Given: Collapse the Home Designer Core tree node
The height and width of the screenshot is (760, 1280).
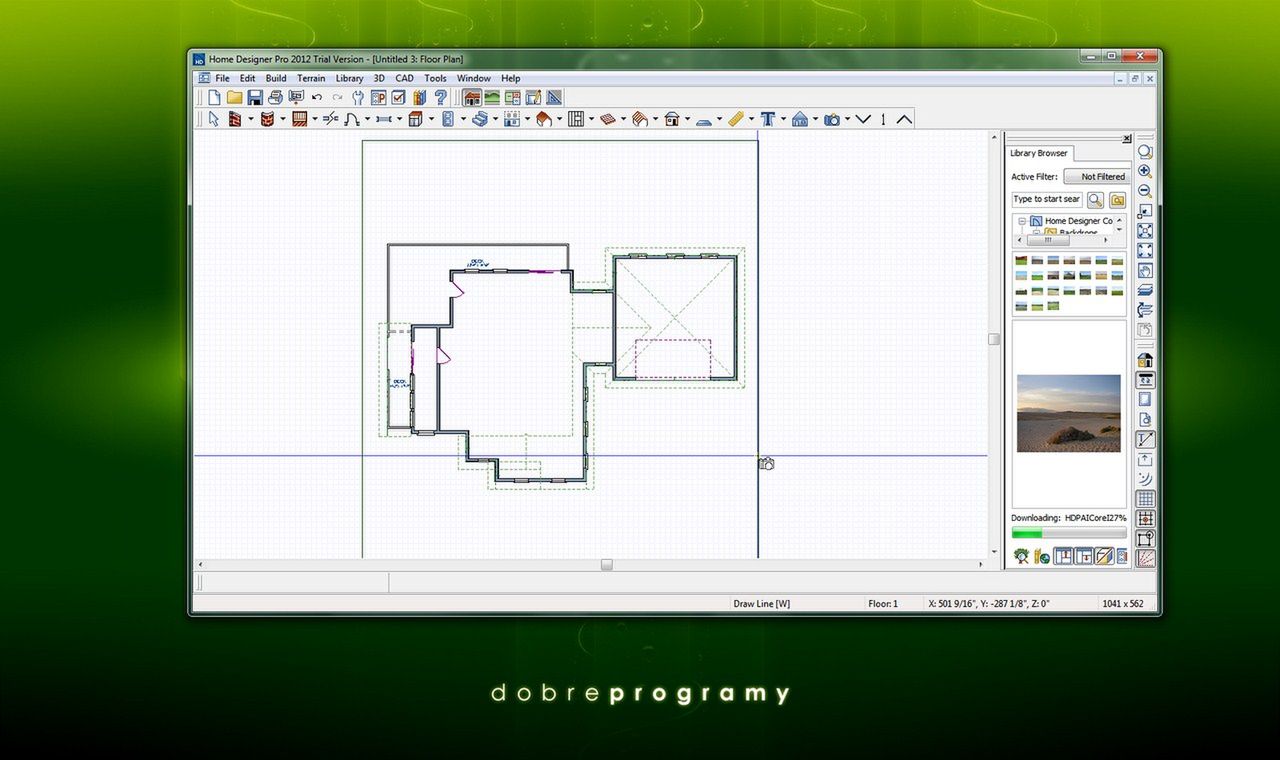Looking at the screenshot, I should 1022,221.
